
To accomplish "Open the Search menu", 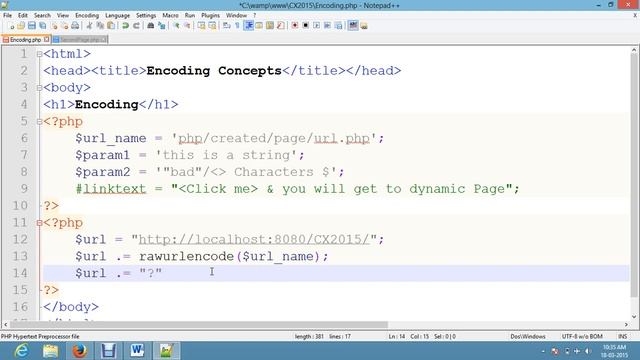I will 42,16.
